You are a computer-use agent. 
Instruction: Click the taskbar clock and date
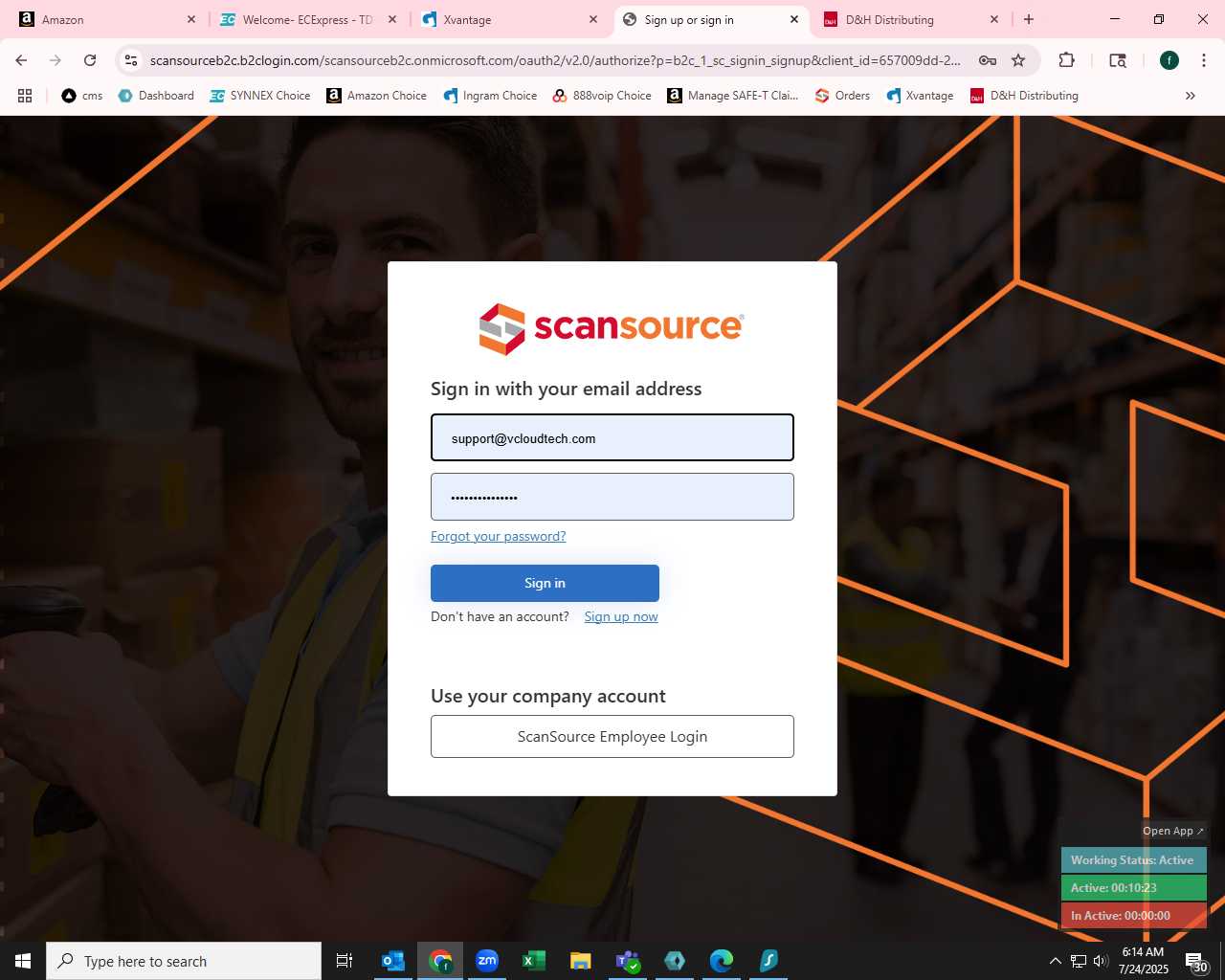[1144, 961]
